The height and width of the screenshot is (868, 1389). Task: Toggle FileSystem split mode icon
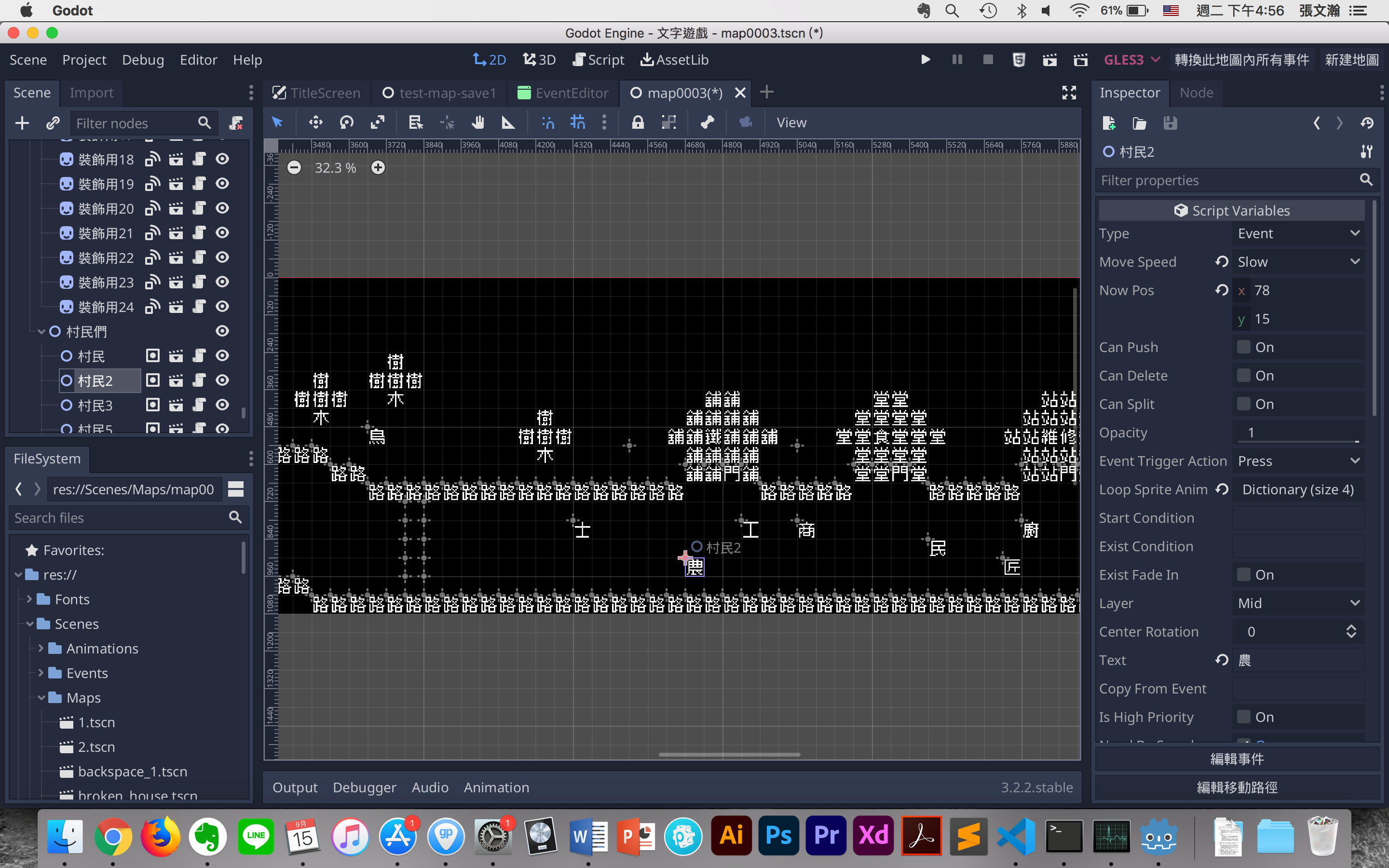(236, 489)
